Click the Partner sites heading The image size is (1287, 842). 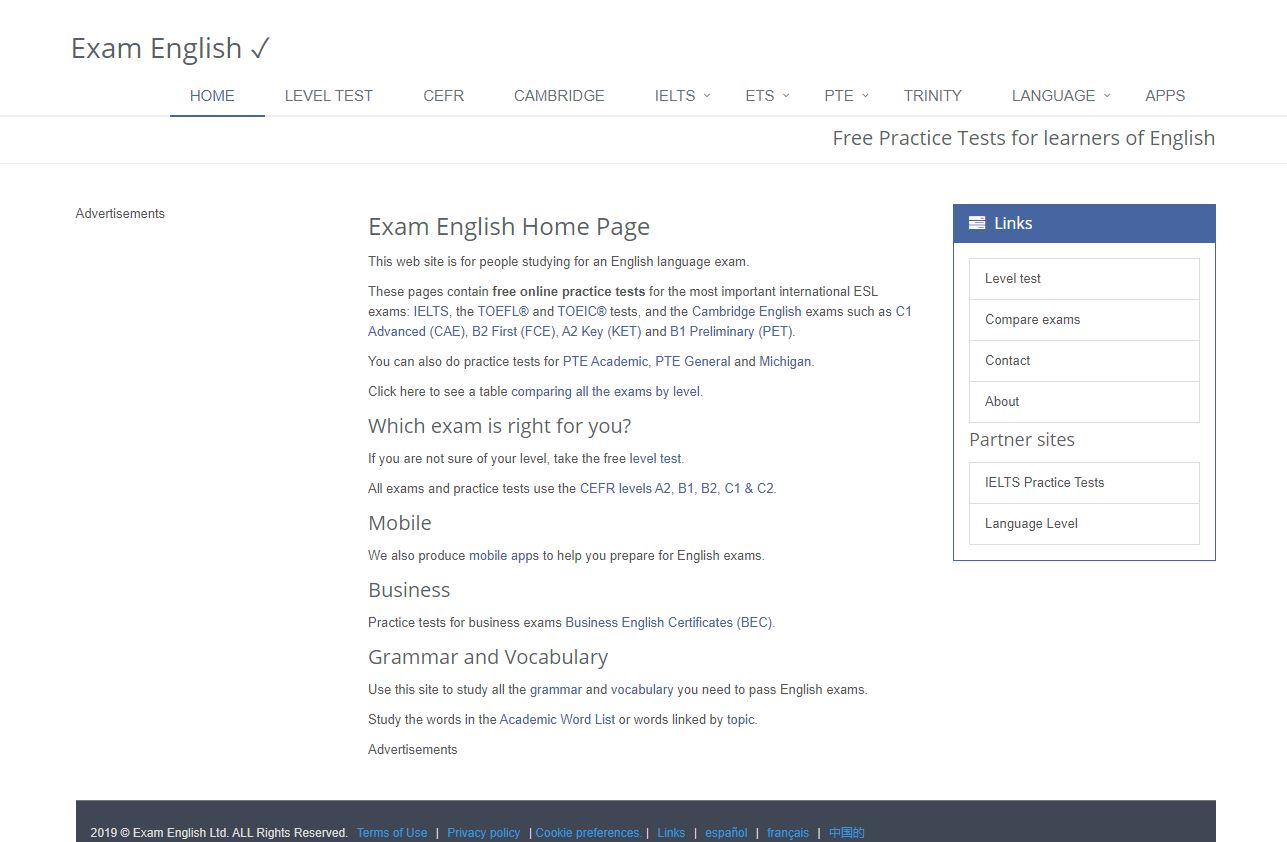(1022, 439)
